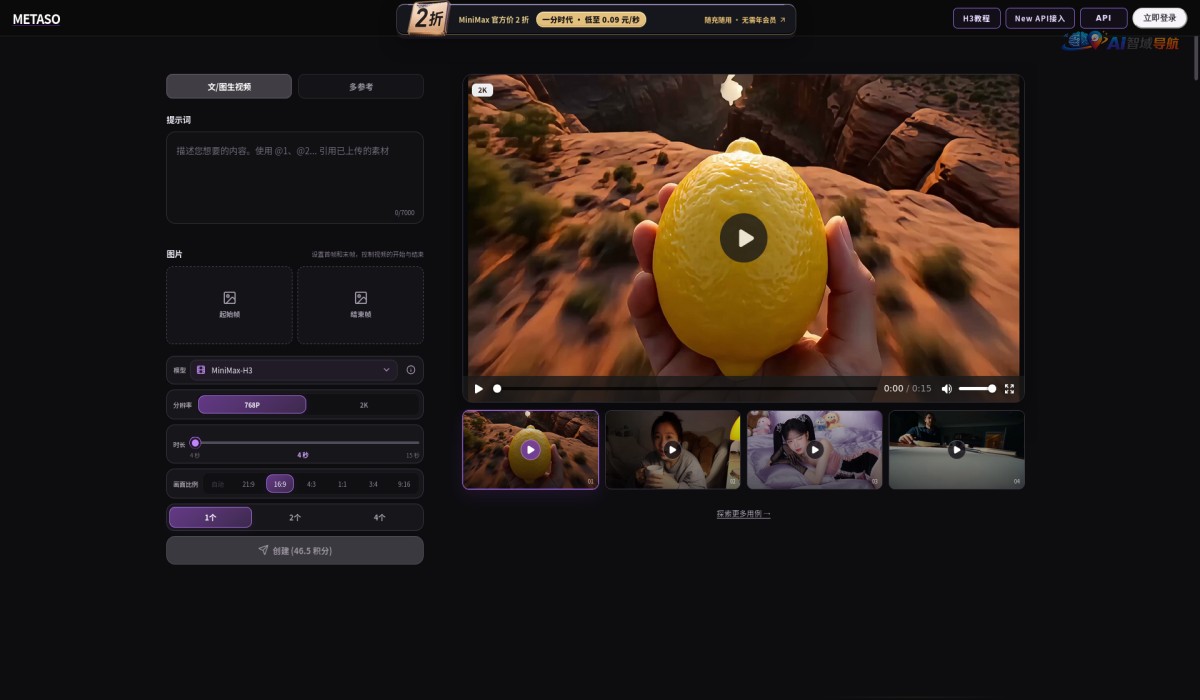
Task: Click the duration slider handle
Action: tap(196, 442)
